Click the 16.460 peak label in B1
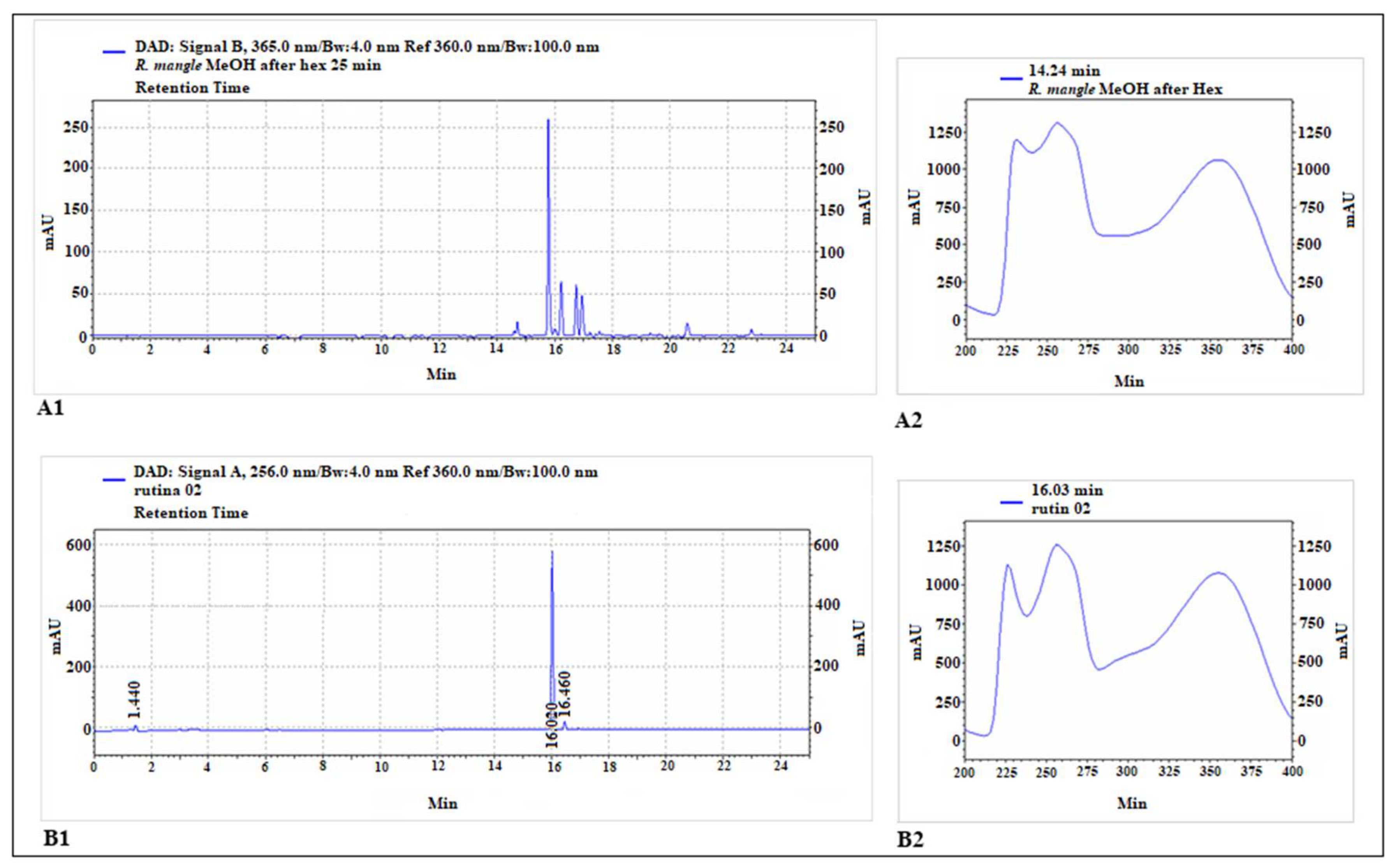1396x868 pixels. [x=565, y=694]
